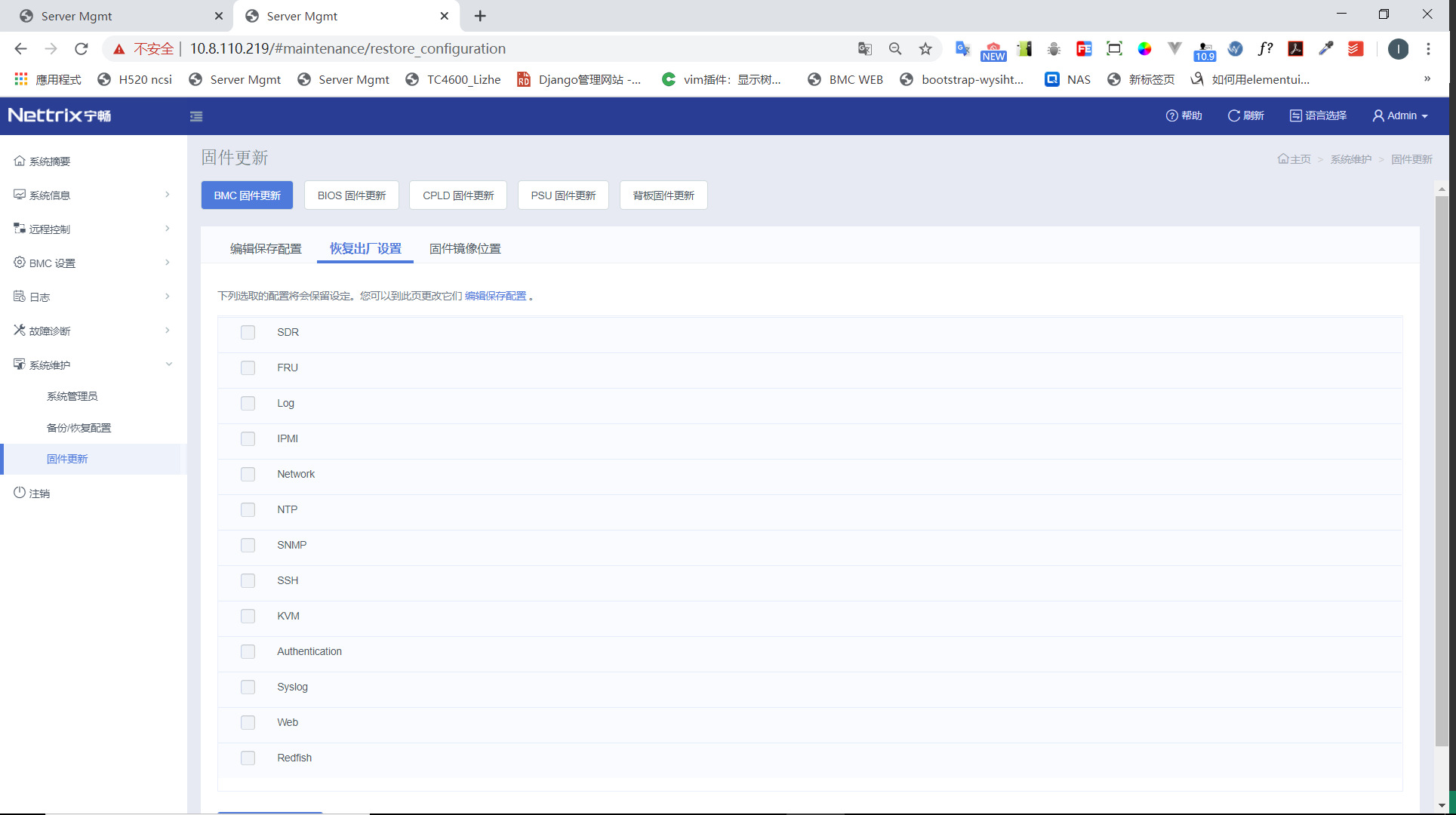Click the color wheel extension icon
1456x815 pixels.
point(1144,49)
